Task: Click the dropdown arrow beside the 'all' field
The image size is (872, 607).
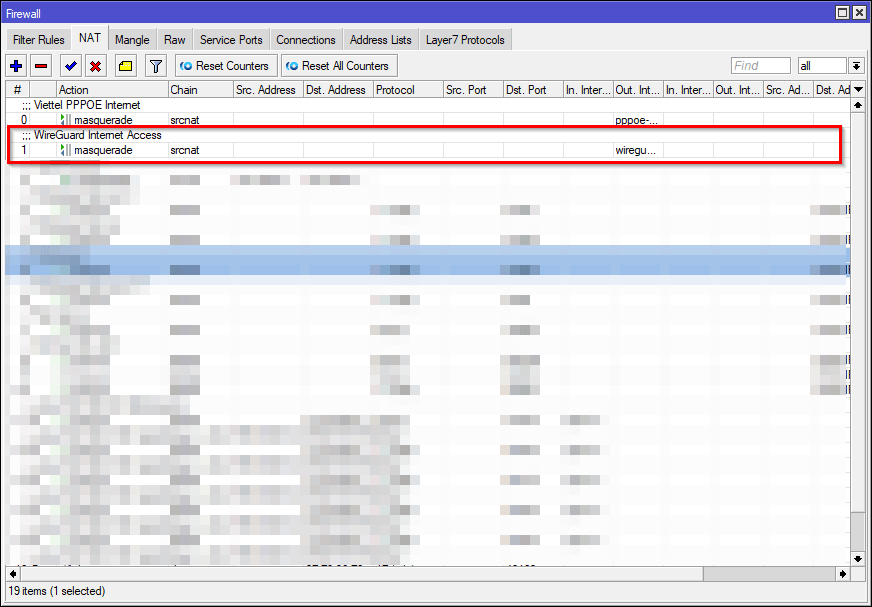Action: (x=856, y=66)
